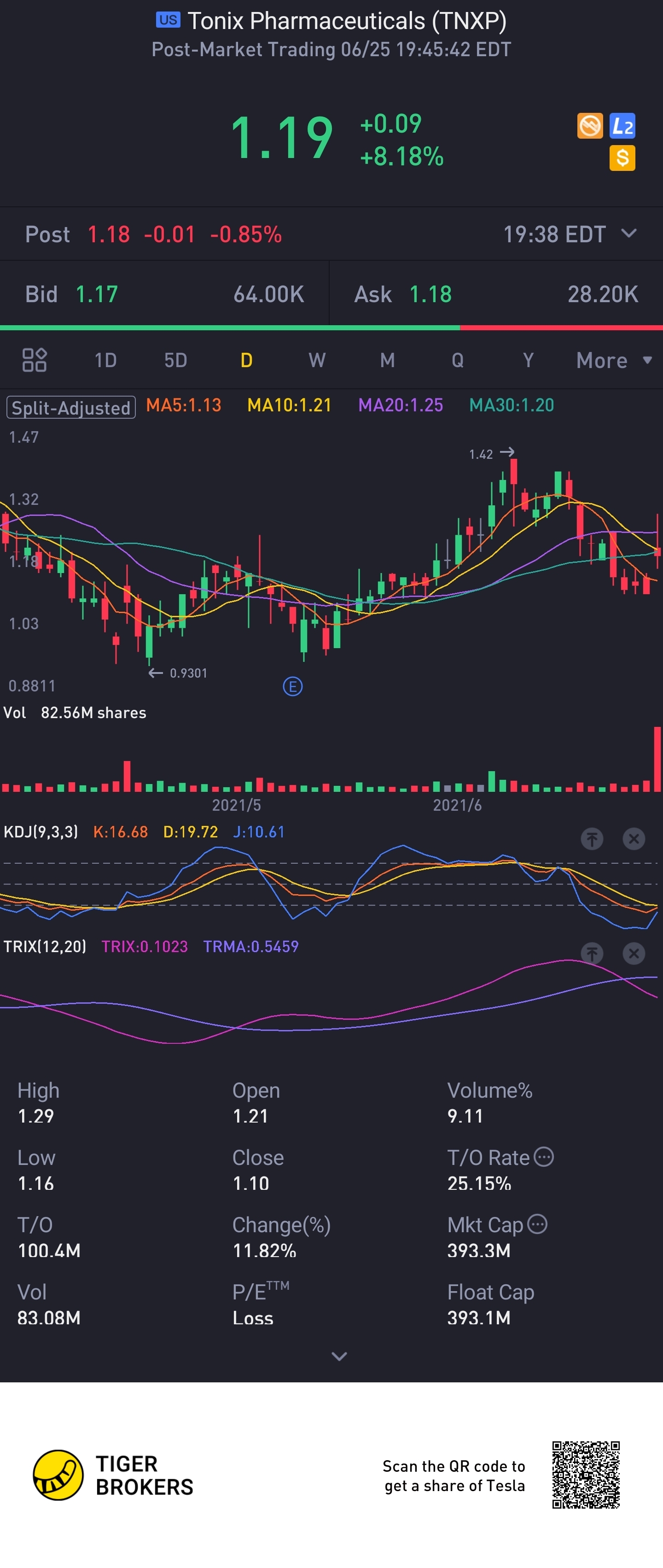
Task: Tap the Tonix Pharmaceuticals (TNXP) title
Action: (x=347, y=21)
